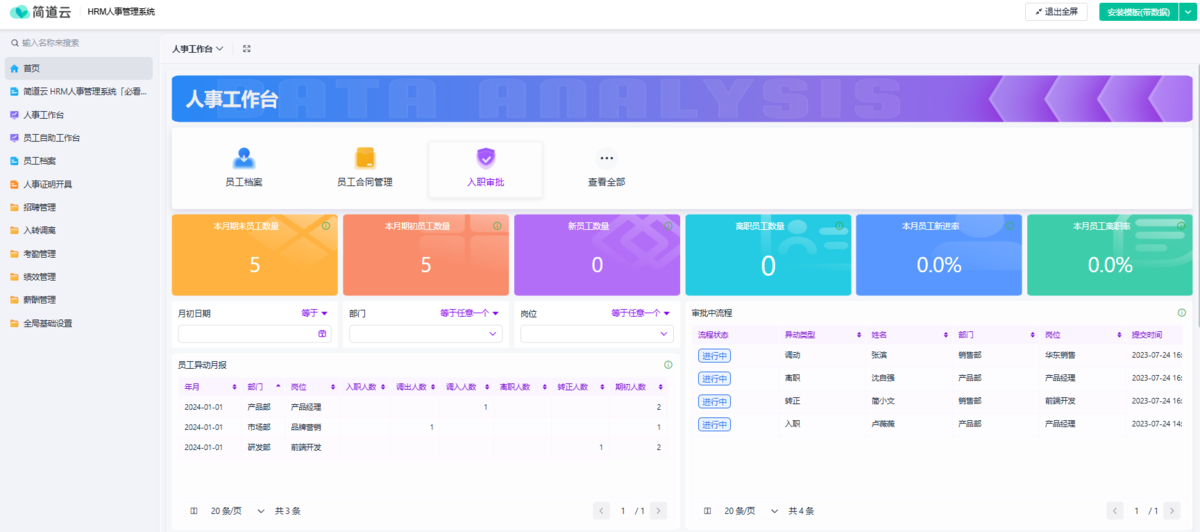This screenshot has width=1200, height=532.
Task: Open the 人事工作台 title dropdown
Action: tap(197, 48)
